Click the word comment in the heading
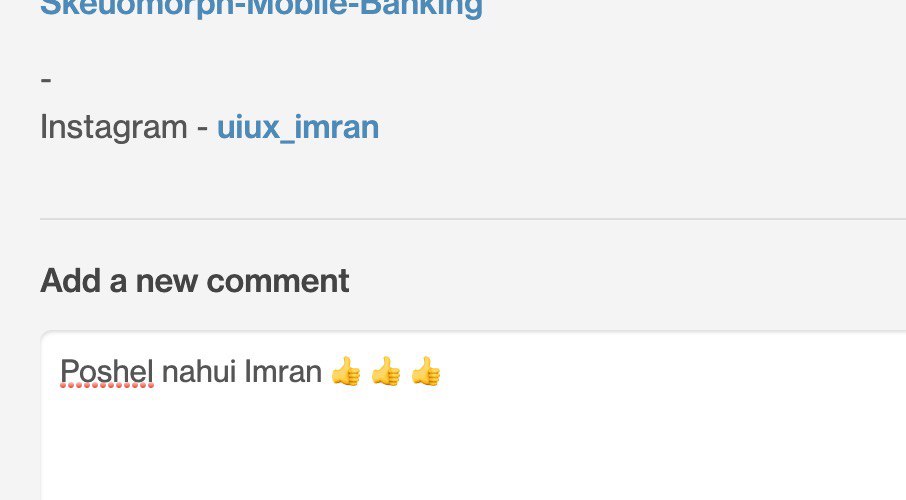The image size is (906, 500). point(278,281)
